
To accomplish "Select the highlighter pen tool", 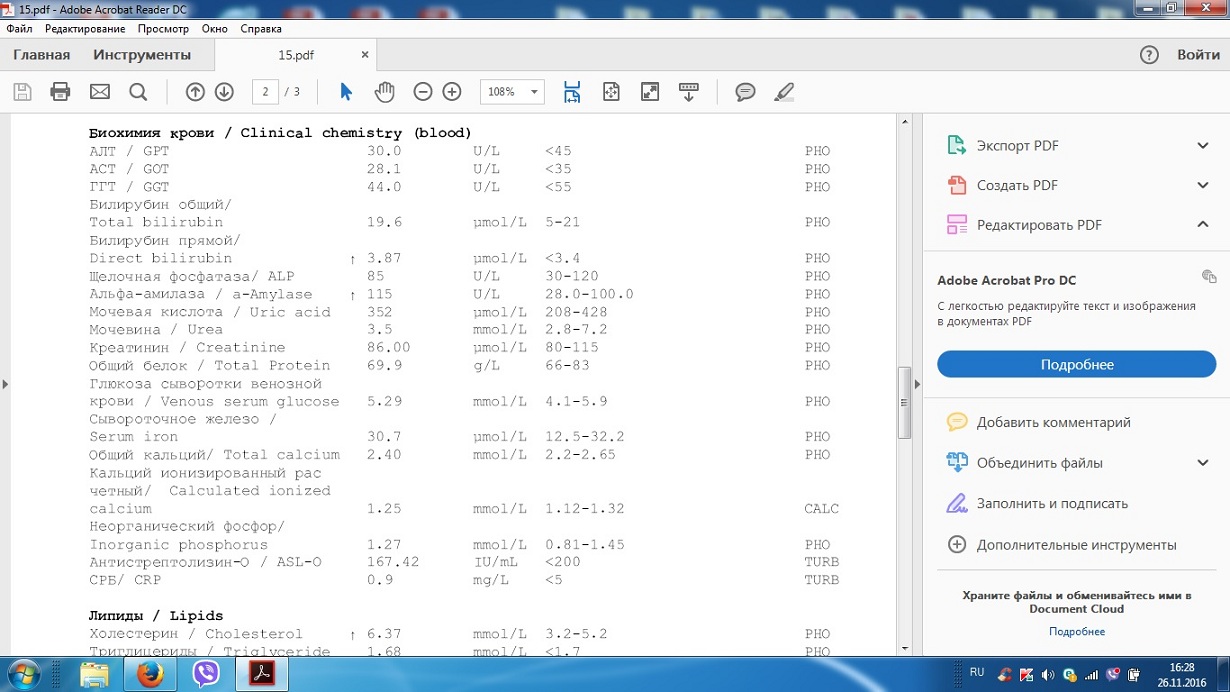I will click(x=784, y=92).
